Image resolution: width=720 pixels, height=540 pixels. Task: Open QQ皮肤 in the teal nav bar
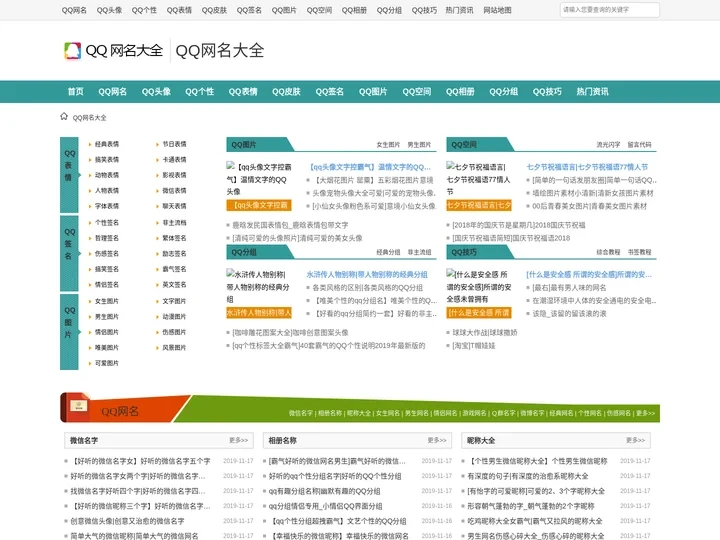coord(286,91)
